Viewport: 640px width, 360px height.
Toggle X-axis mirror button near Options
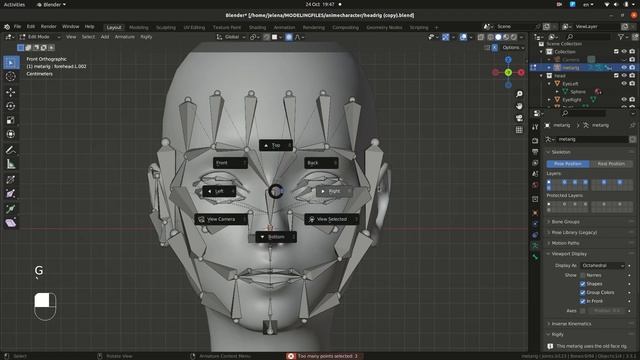[494, 48]
